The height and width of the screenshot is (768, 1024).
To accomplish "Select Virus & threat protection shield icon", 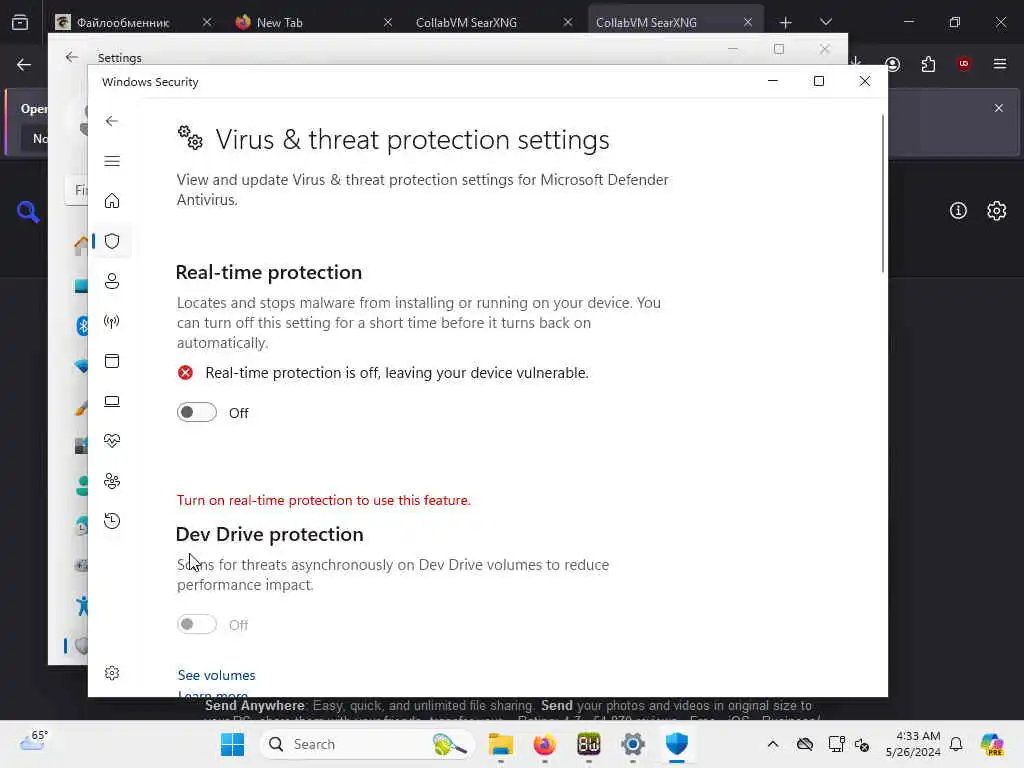I will [x=112, y=241].
